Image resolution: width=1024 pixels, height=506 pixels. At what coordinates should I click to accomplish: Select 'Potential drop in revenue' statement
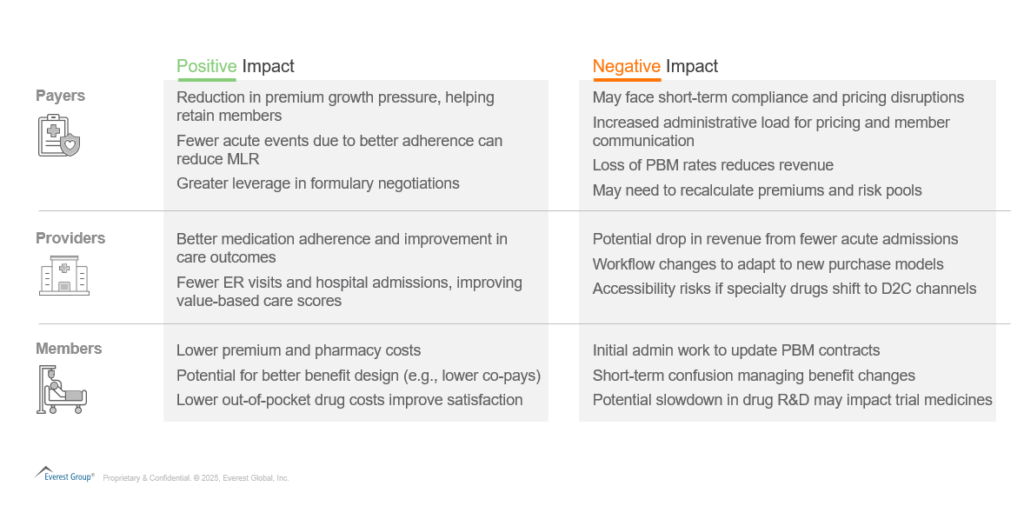(775, 239)
